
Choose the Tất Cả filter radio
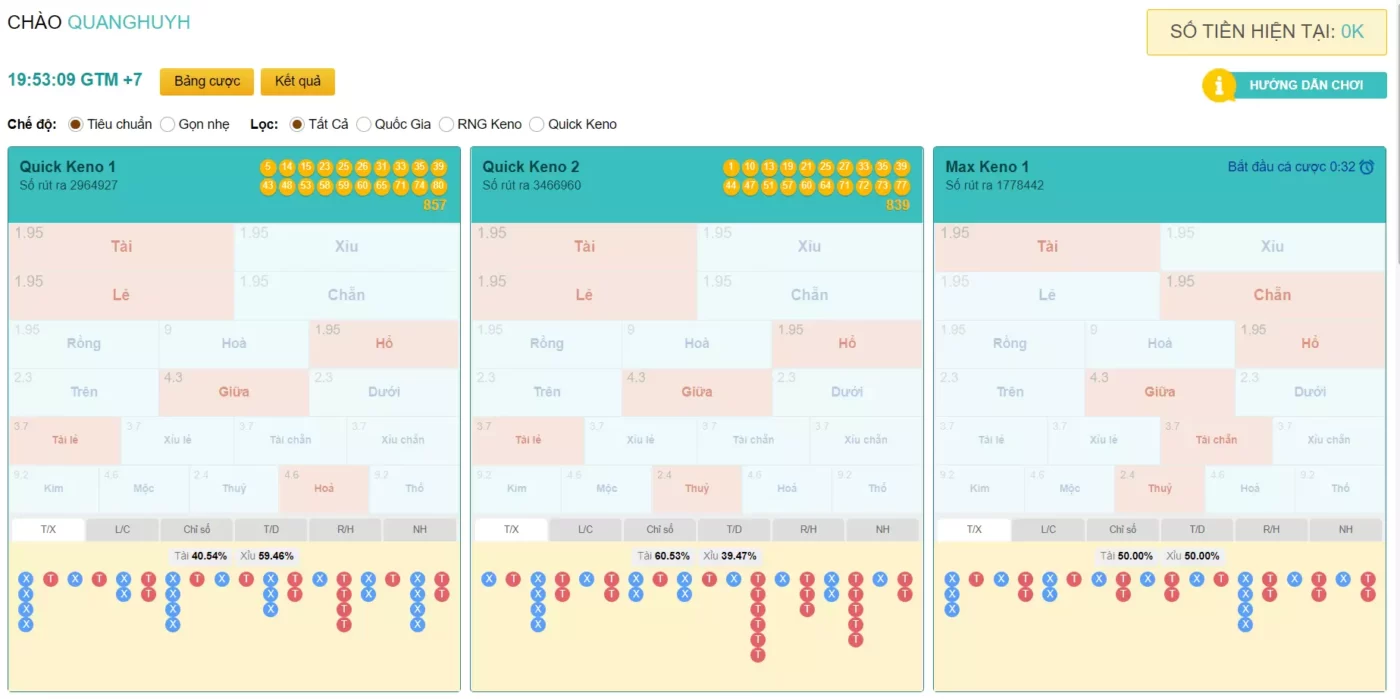point(297,124)
